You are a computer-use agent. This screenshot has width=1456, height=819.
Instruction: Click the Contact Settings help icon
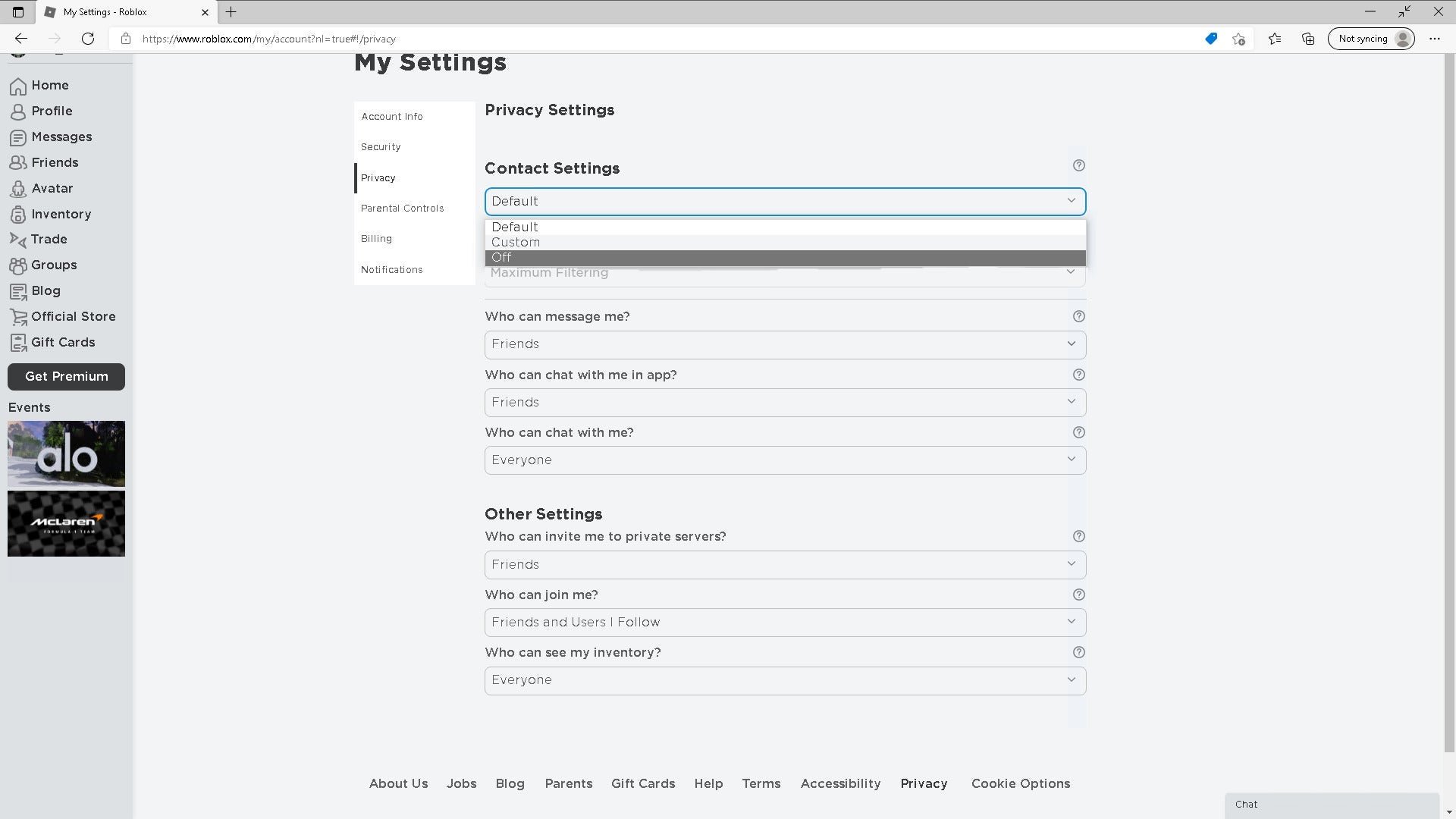pyautogui.click(x=1079, y=165)
